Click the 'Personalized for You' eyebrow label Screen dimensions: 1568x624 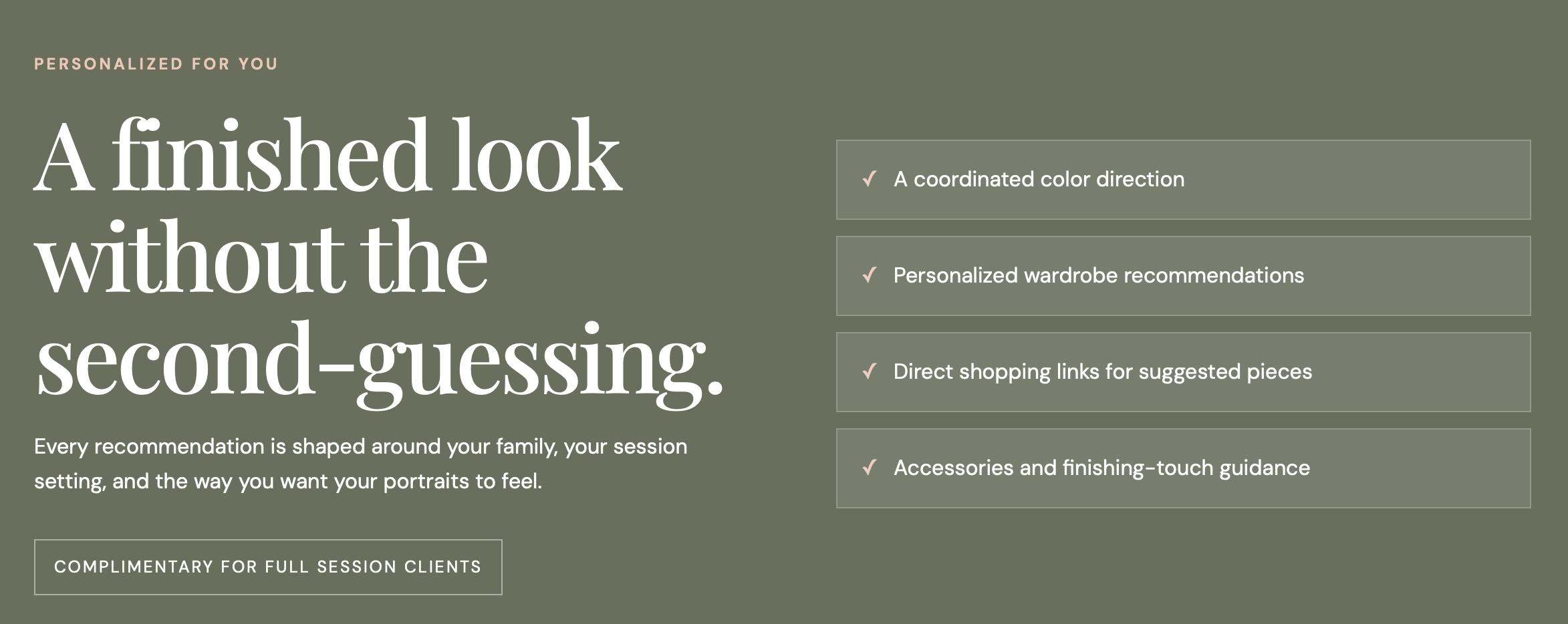click(156, 64)
